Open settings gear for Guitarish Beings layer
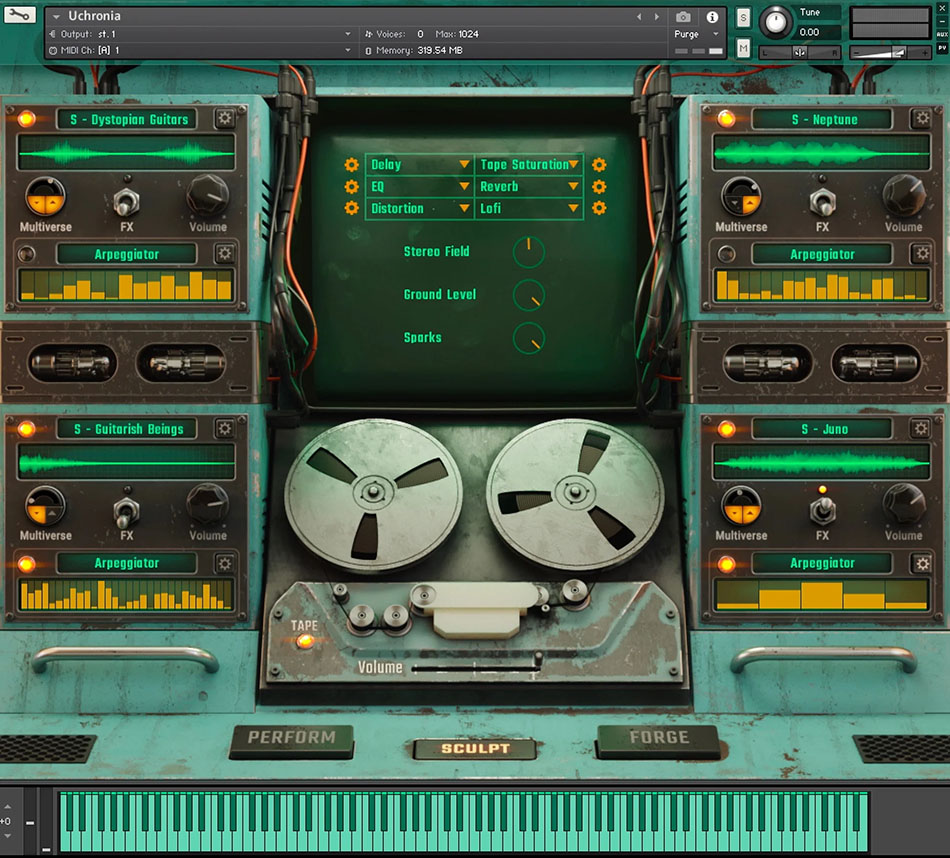950x858 pixels. pos(225,428)
